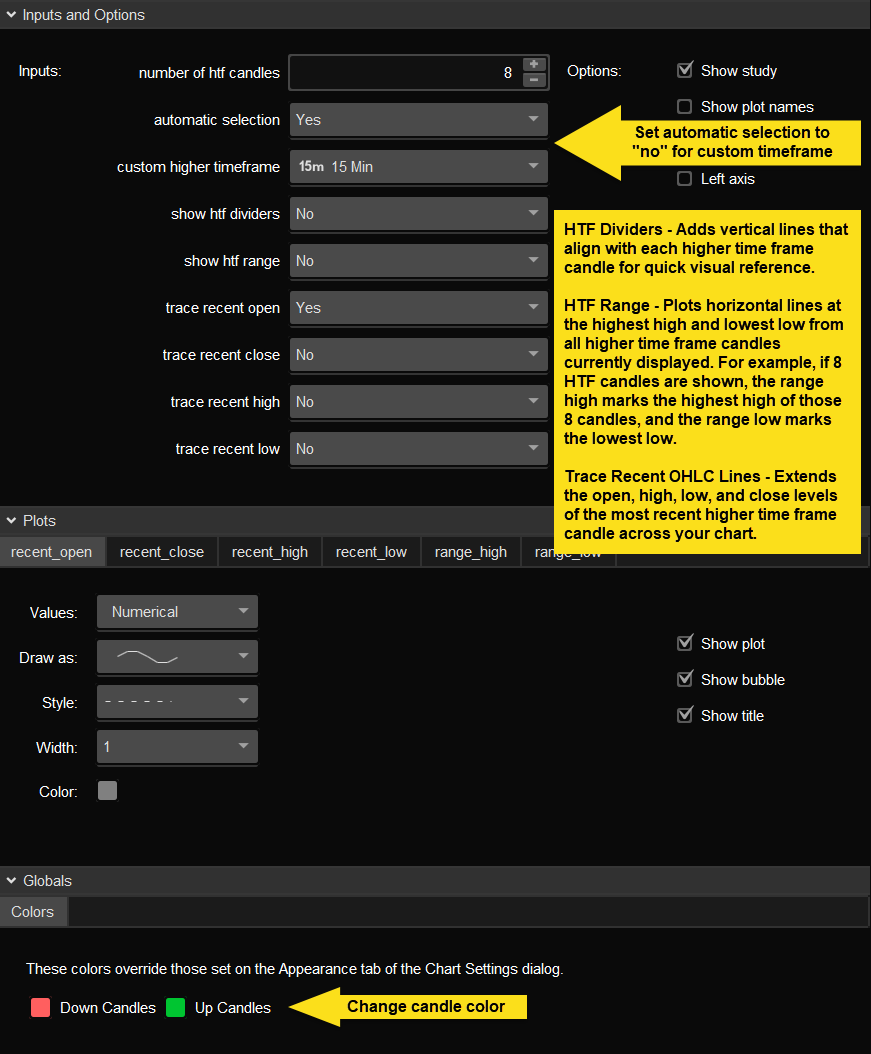Viewport: 871px width, 1054px height.
Task: Switch to the recent_close plot tab
Action: pyautogui.click(x=162, y=552)
